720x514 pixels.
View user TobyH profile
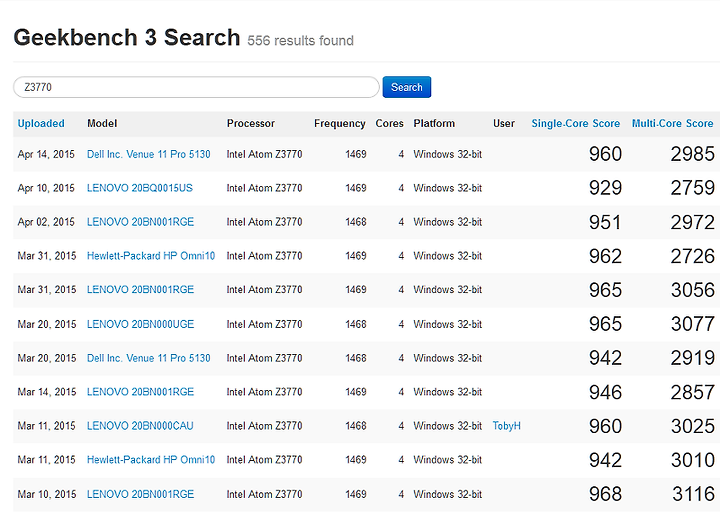point(506,426)
